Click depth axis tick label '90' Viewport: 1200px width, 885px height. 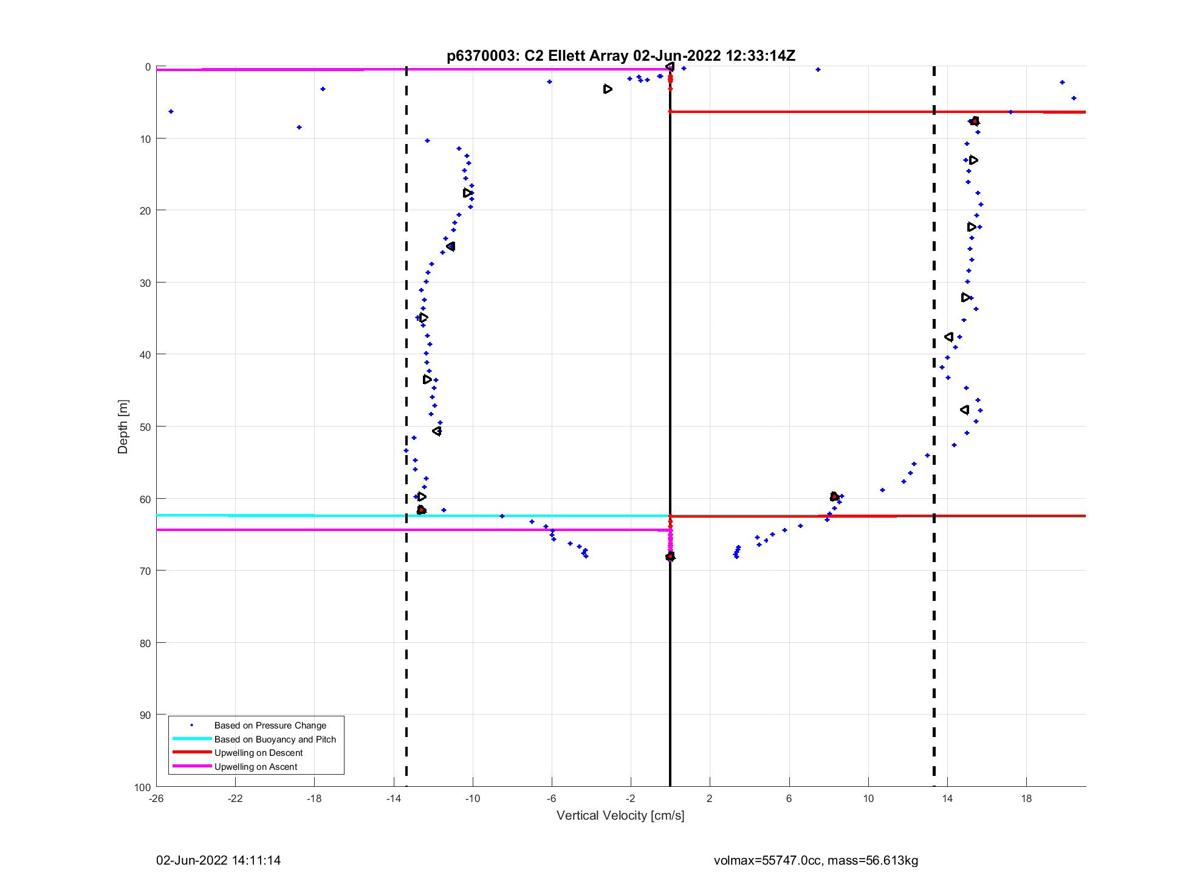pyautogui.click(x=145, y=715)
